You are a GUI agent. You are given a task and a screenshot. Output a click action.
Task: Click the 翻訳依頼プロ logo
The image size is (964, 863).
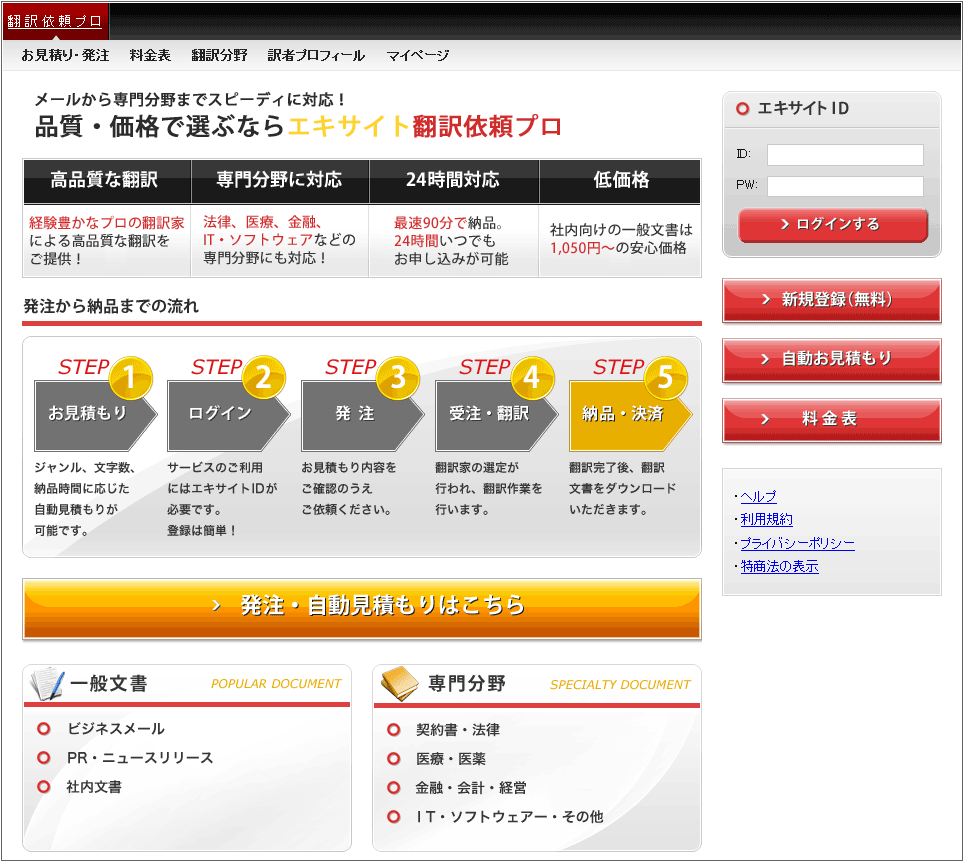coord(55,21)
